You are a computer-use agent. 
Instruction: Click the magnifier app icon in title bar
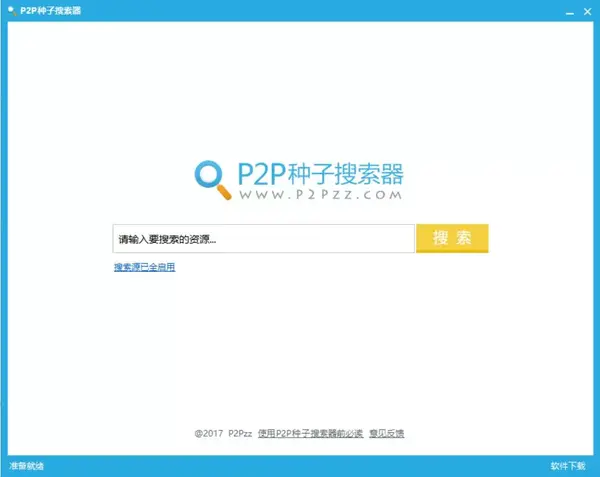[x=12, y=11]
